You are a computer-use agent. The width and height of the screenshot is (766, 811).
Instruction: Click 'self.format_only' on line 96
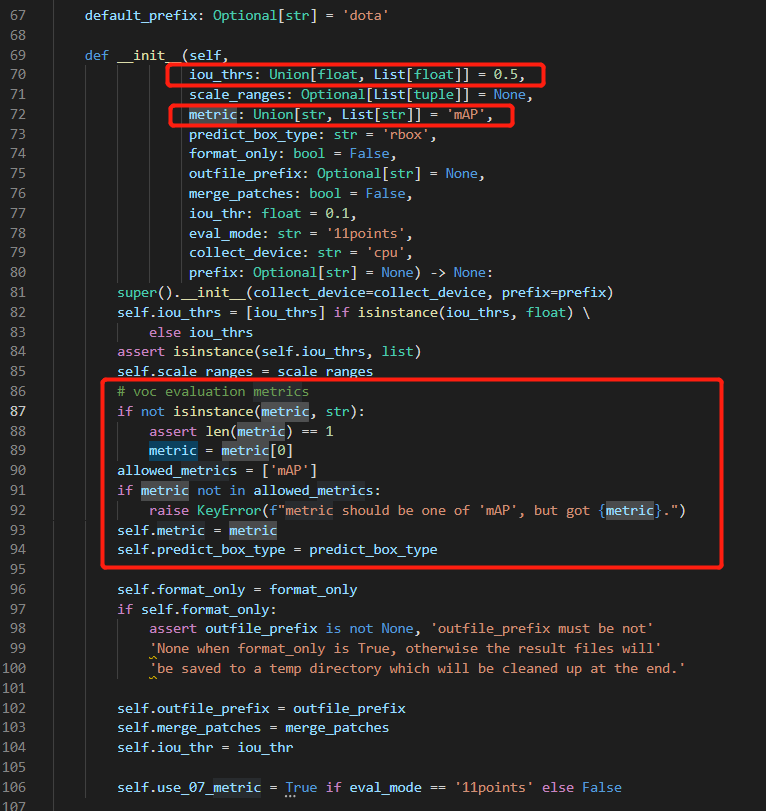(181, 590)
